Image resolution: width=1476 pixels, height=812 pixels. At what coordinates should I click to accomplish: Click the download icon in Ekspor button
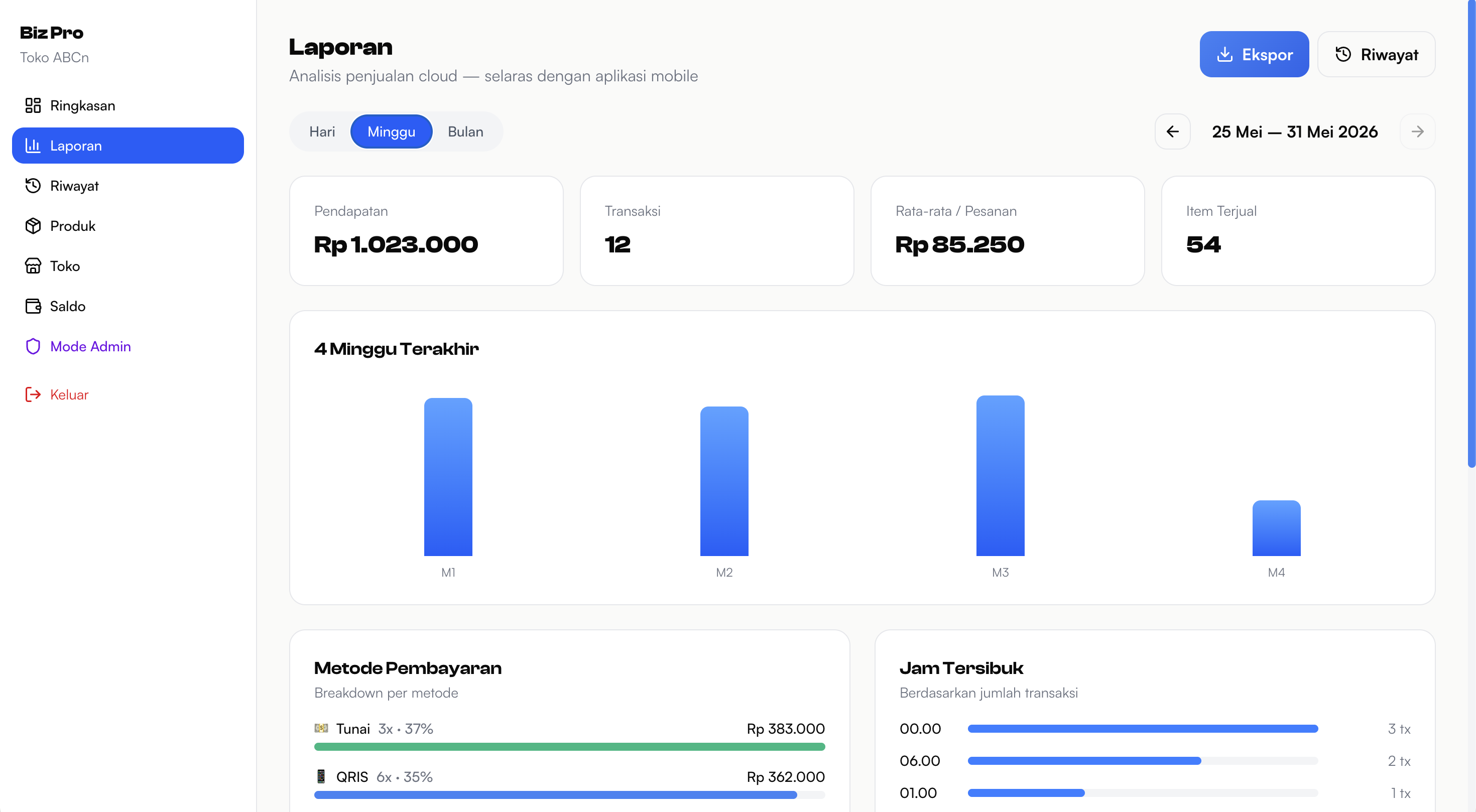pos(1224,54)
